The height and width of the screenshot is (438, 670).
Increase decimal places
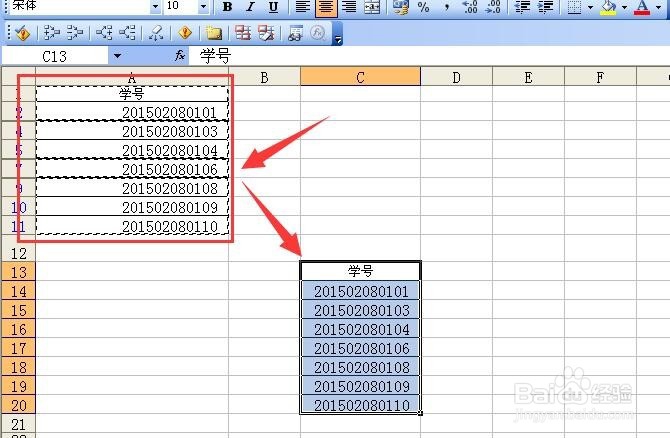click(470, 7)
